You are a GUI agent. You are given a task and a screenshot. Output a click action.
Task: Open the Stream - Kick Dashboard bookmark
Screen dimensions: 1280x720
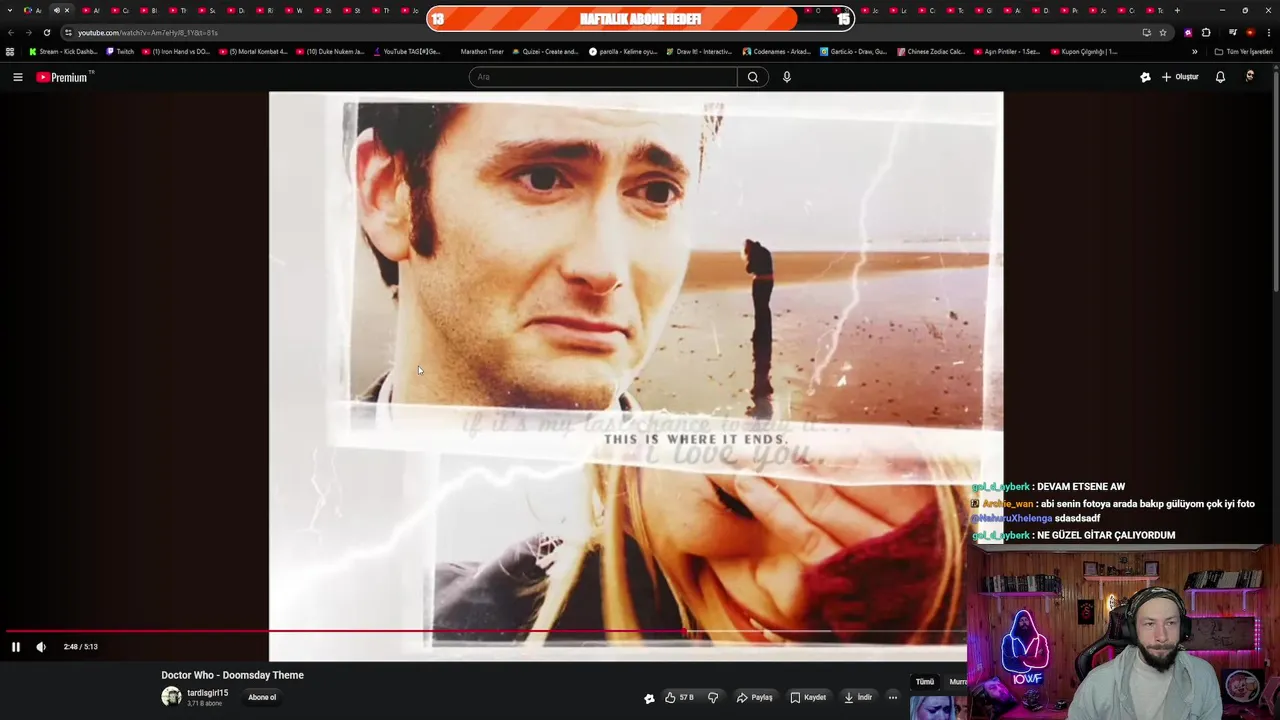tap(63, 52)
